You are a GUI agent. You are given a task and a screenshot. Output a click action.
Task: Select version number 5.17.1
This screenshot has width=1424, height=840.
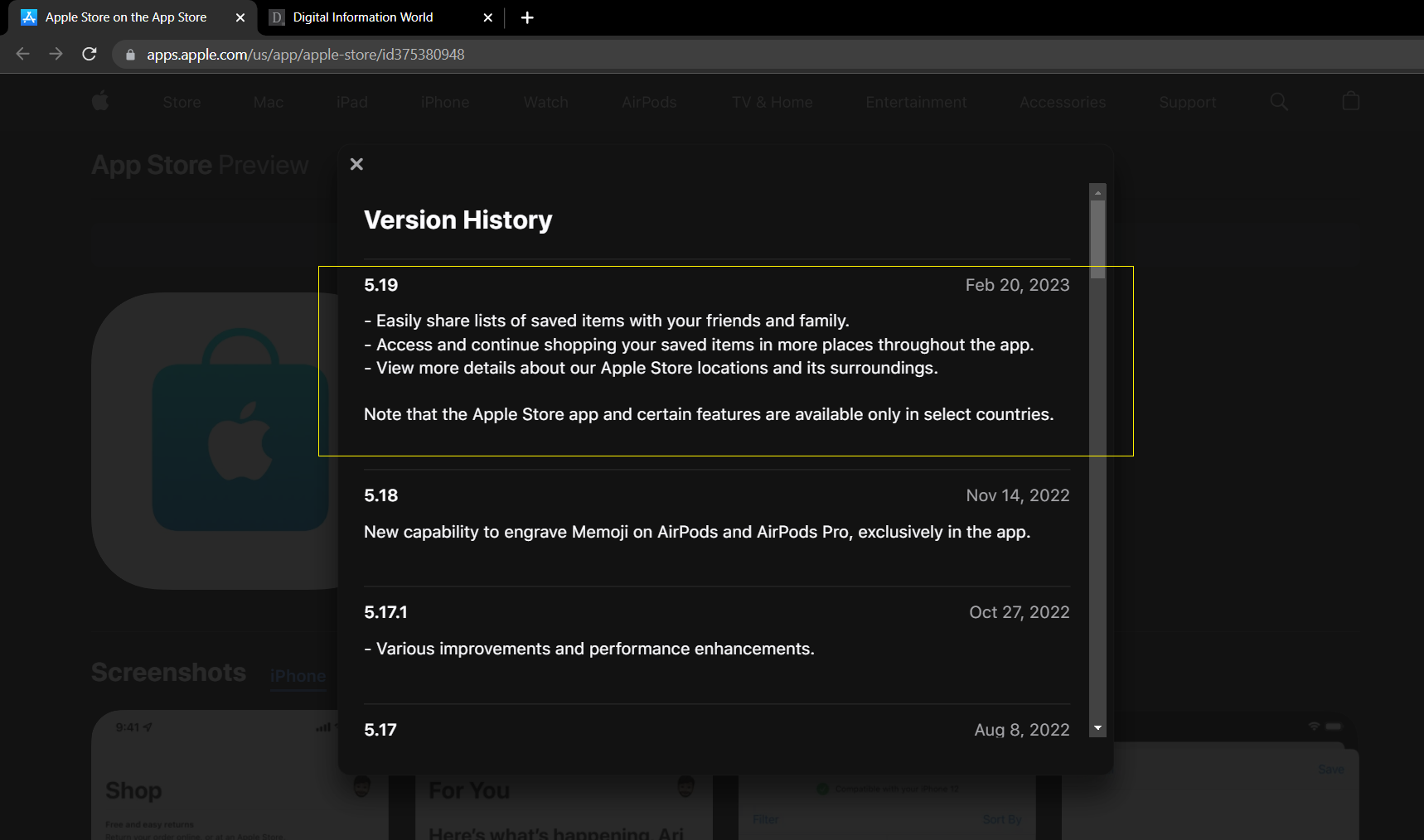385,612
